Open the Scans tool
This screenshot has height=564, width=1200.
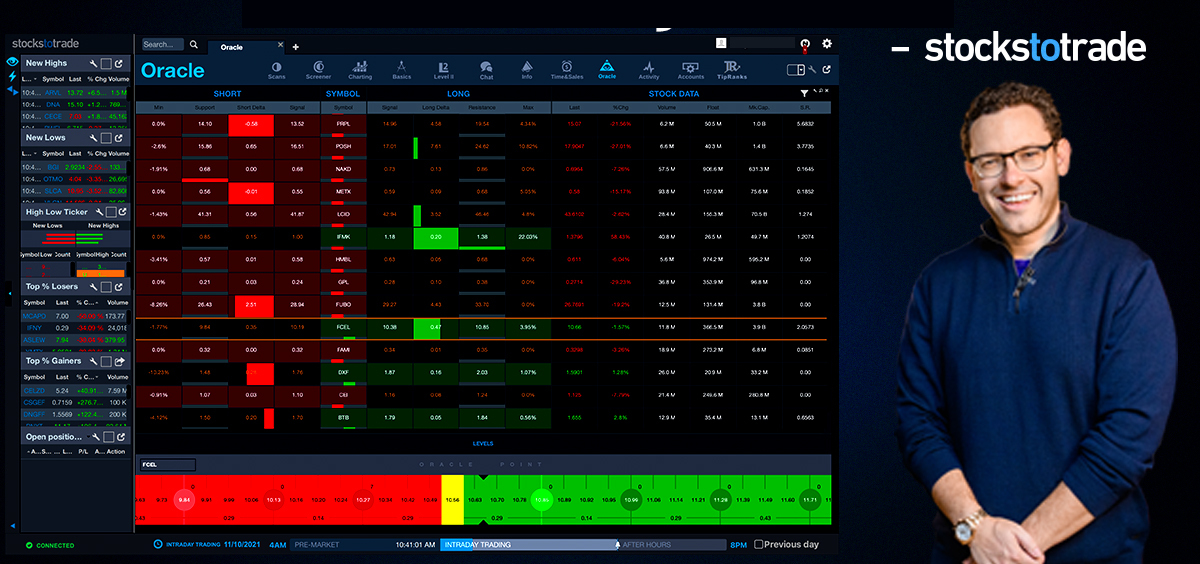pos(276,69)
